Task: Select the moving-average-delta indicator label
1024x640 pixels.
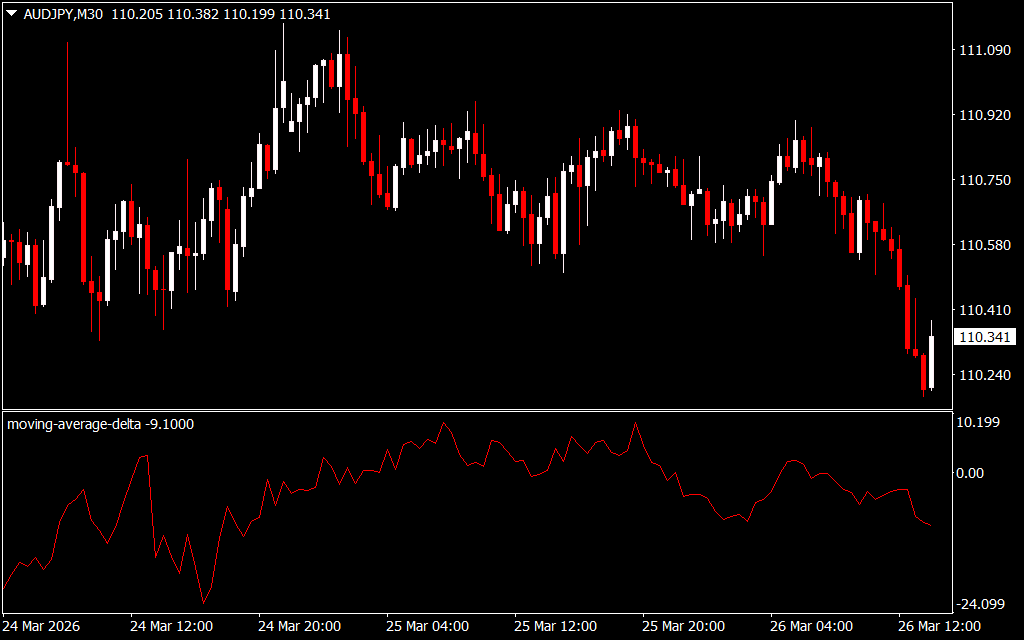Action: click(100, 424)
